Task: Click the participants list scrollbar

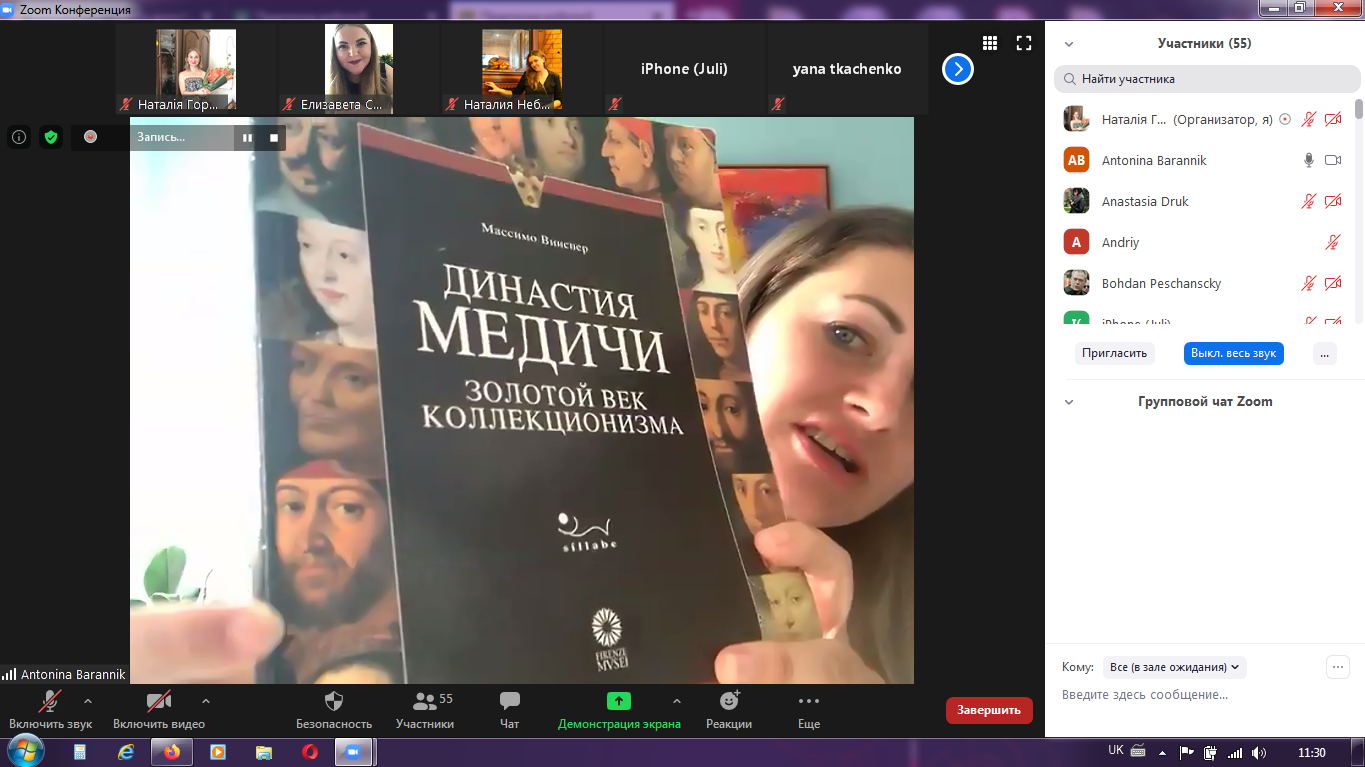Action: pos(1358,110)
